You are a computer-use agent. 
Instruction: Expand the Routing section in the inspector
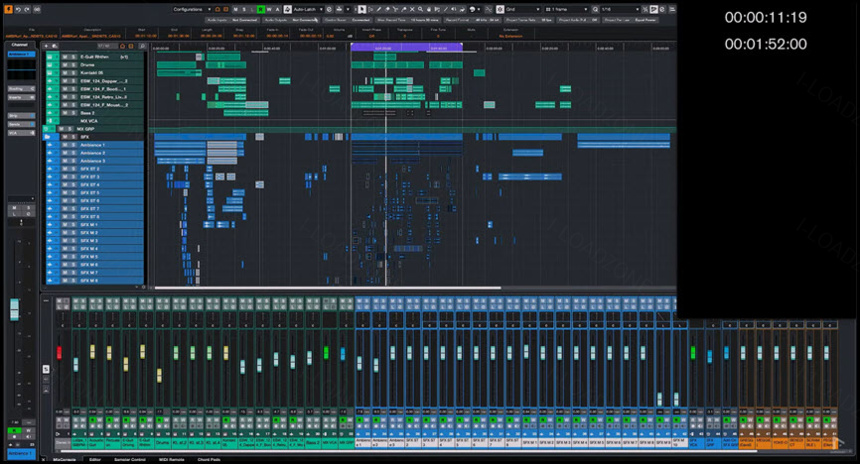coord(21,88)
